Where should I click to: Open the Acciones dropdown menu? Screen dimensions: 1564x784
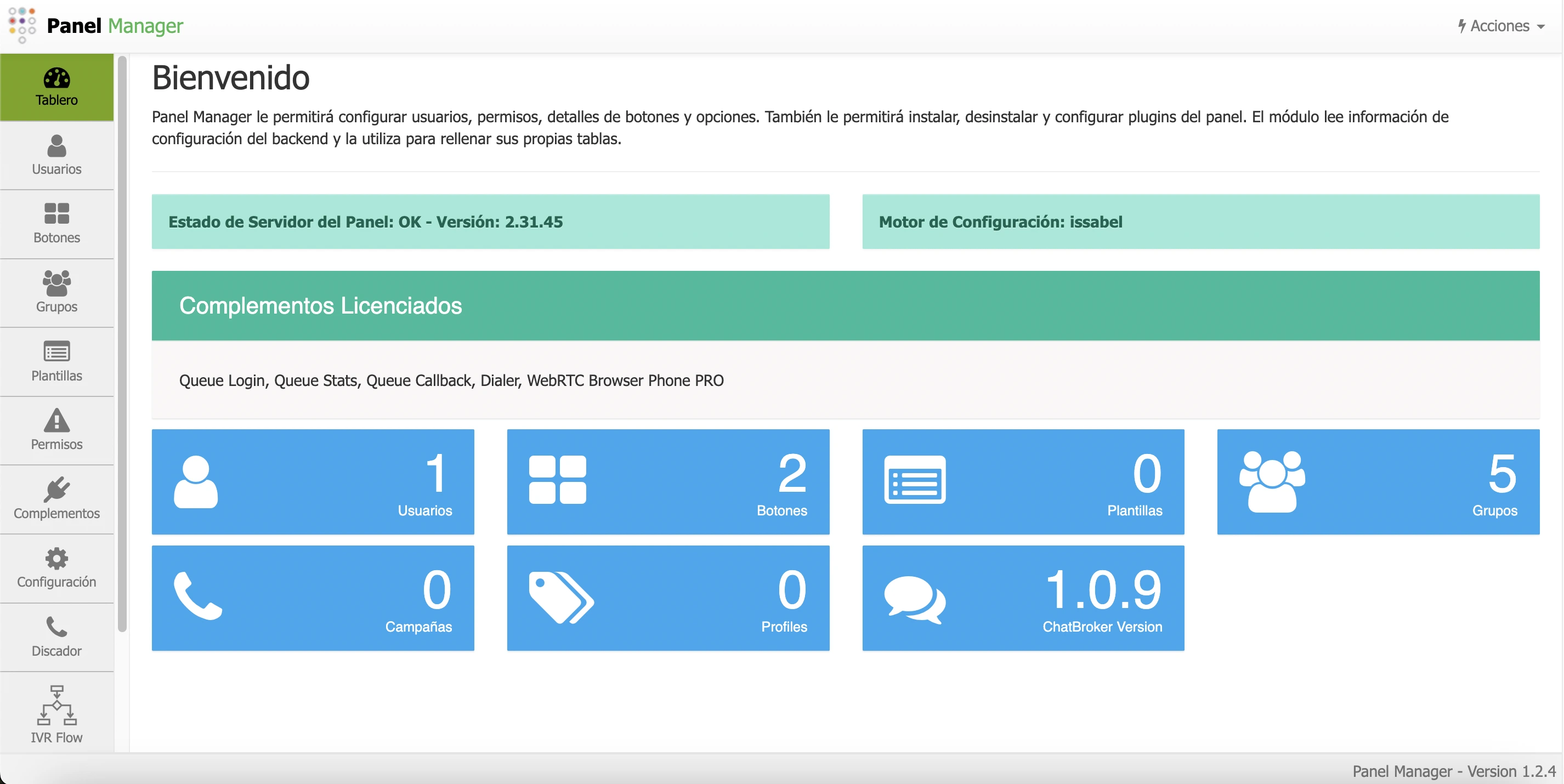coord(1500,25)
